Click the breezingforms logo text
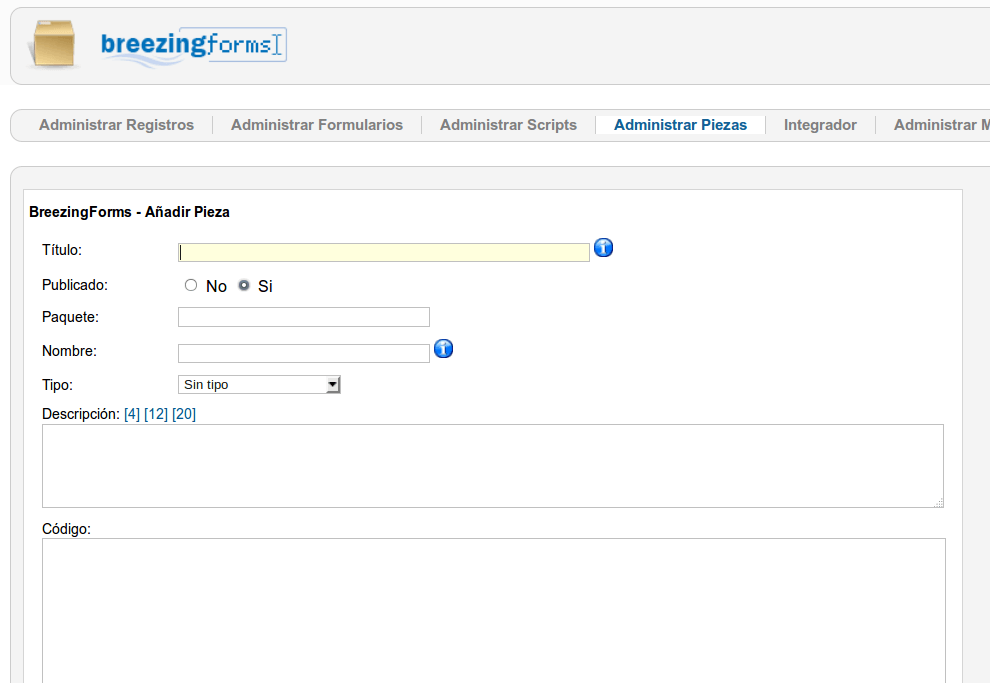The image size is (990, 683). pyautogui.click(x=193, y=45)
